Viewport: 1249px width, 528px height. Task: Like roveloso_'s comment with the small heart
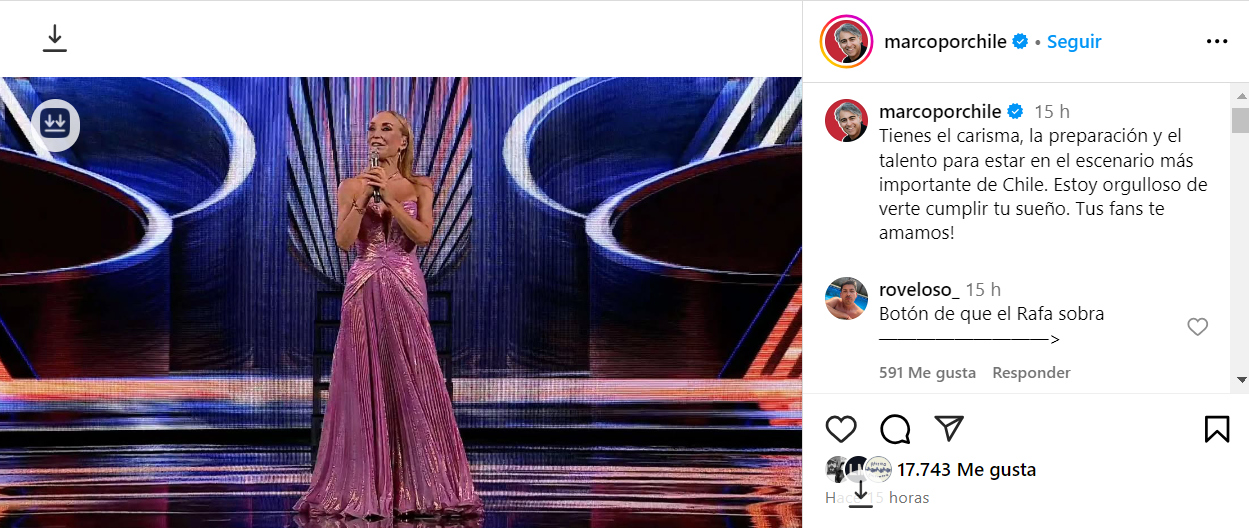coord(1197,327)
